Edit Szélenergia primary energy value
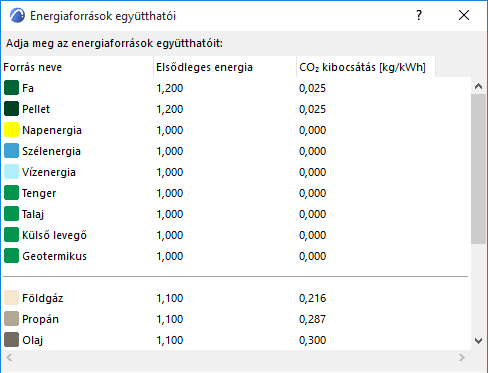The image size is (488, 373). coord(170,151)
